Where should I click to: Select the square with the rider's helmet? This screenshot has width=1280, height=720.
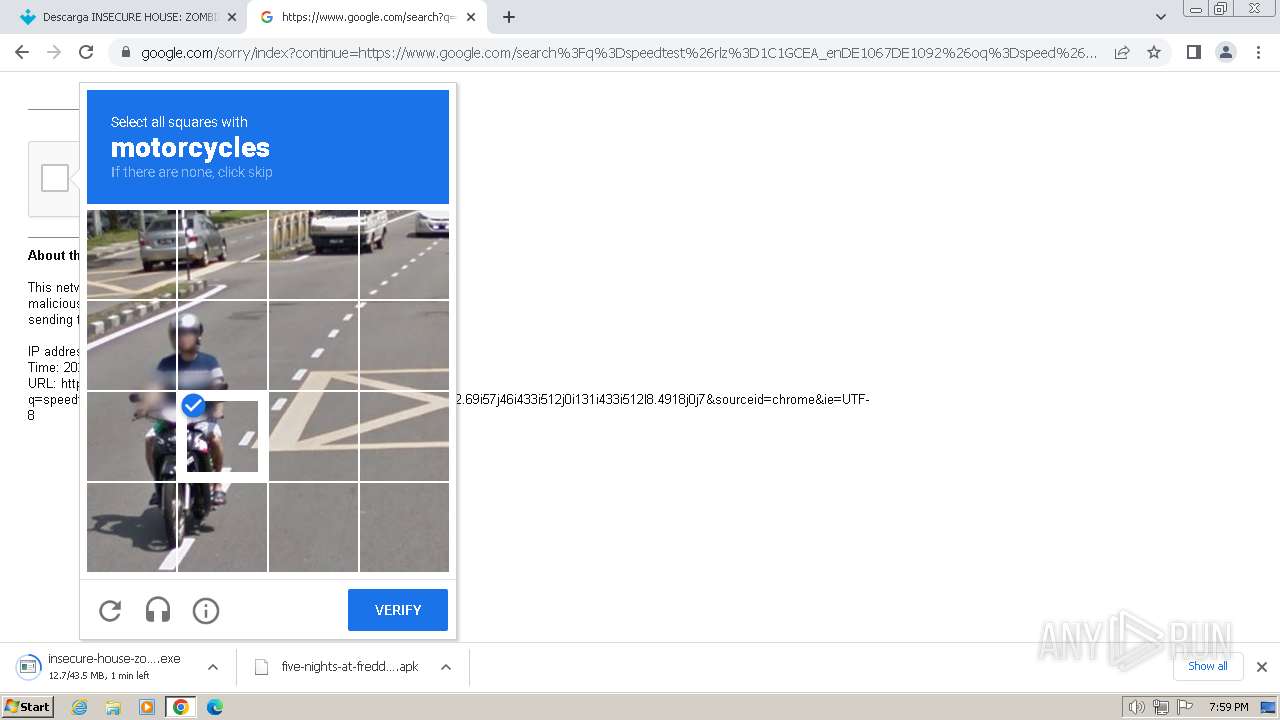click(222, 345)
